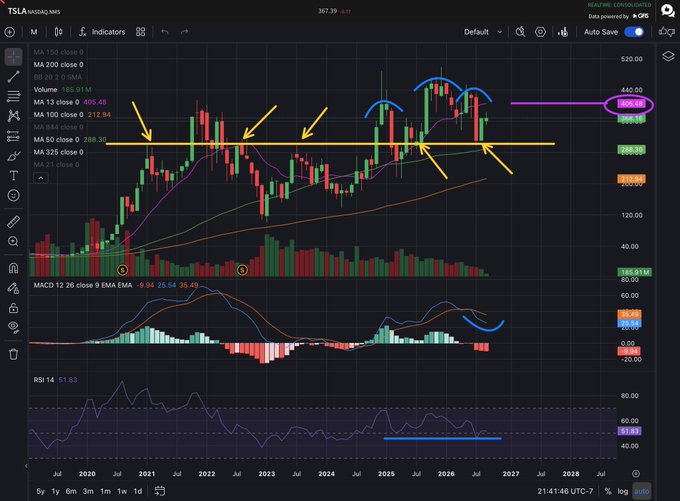The image size is (680, 501).
Task: Click the bar chart compare icon
Action: point(563,32)
